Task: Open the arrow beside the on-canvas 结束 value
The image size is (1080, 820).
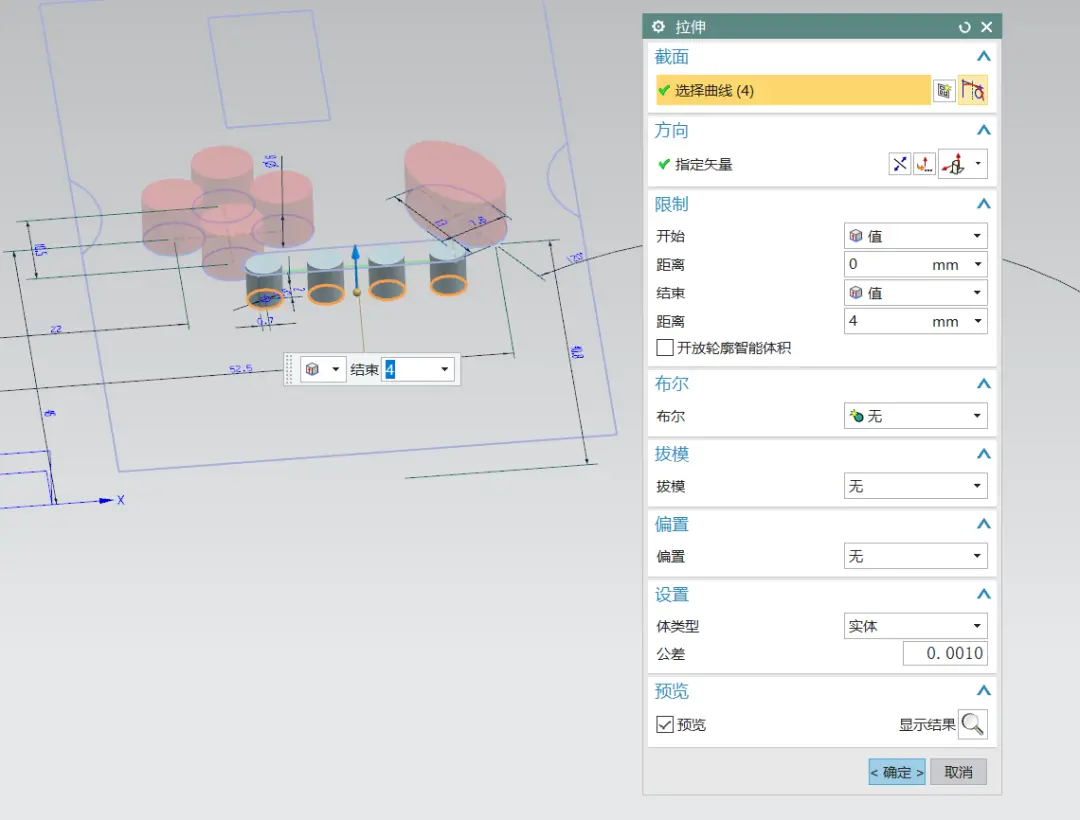Action: pos(445,370)
